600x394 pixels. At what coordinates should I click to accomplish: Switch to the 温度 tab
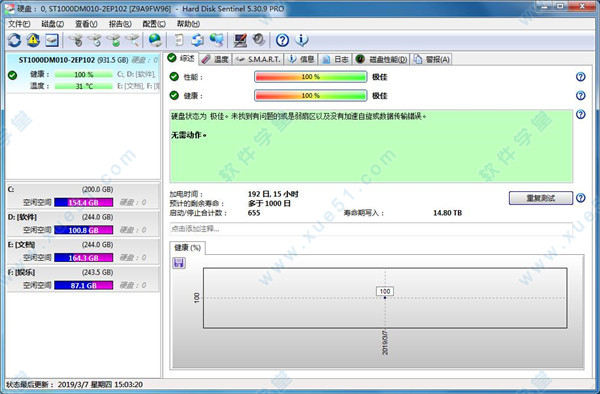pos(215,59)
